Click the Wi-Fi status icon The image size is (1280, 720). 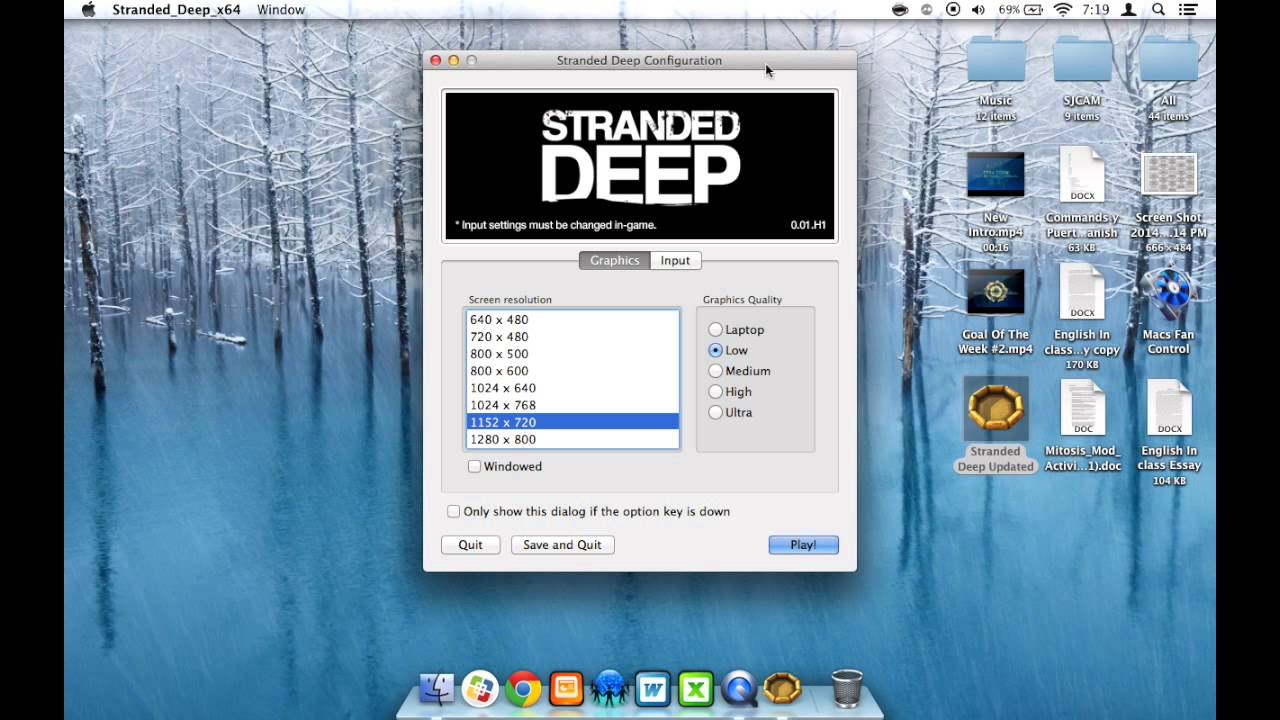[1063, 10]
